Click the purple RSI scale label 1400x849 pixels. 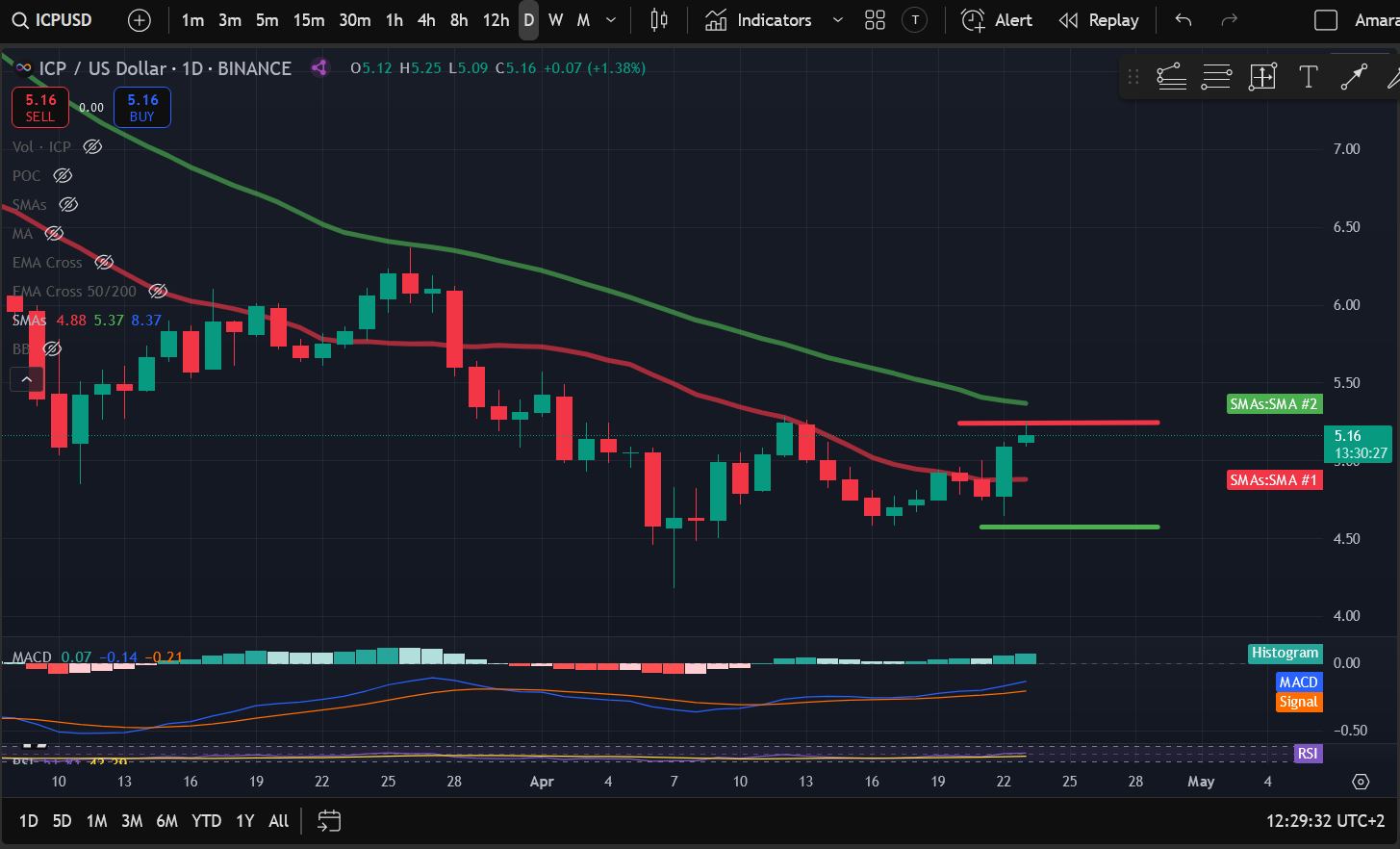1307,754
